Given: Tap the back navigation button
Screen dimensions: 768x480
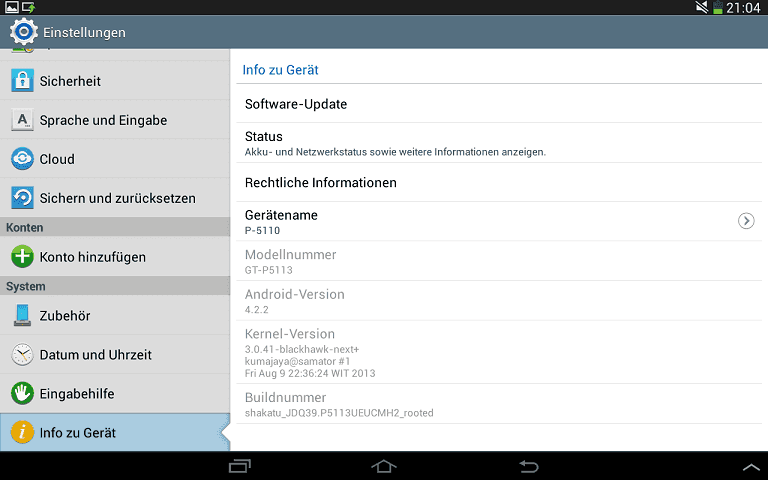Looking at the screenshot, I should (528, 466).
